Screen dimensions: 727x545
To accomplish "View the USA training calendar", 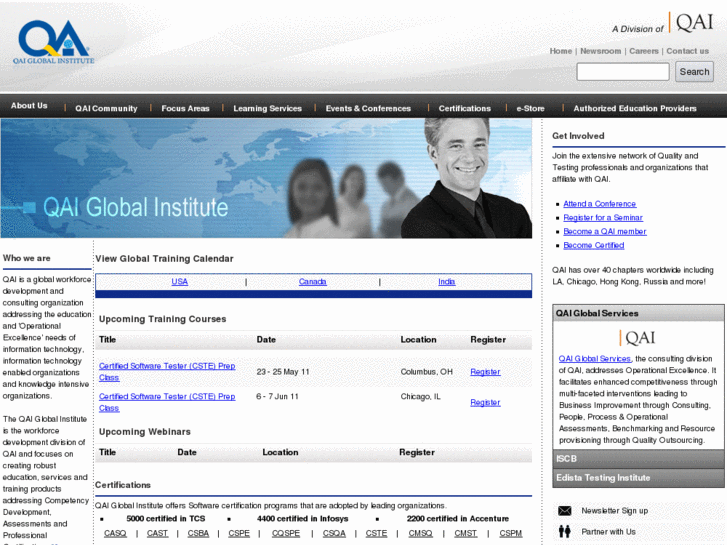I will coord(179,282).
